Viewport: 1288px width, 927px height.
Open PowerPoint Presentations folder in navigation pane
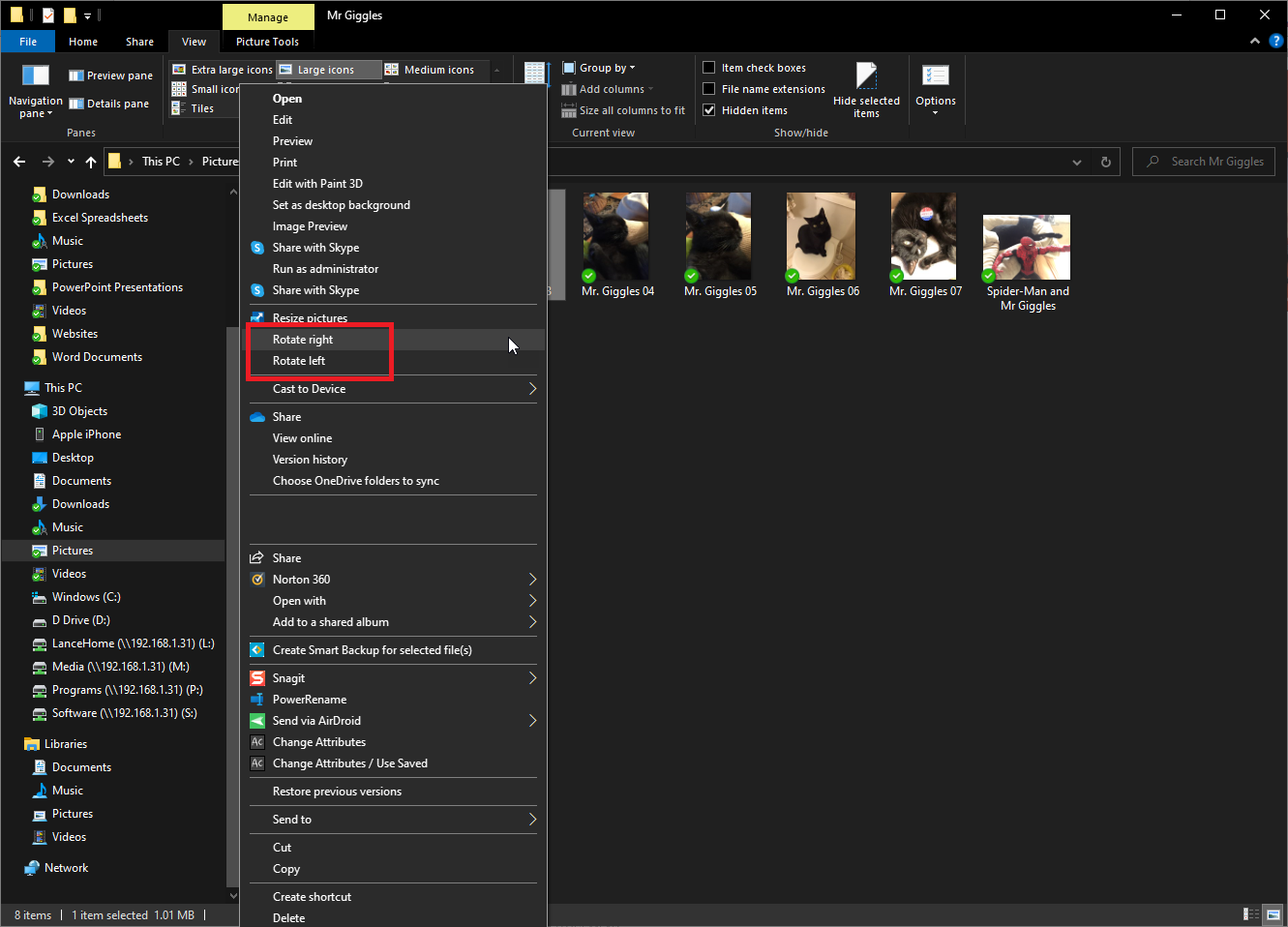coord(117,287)
